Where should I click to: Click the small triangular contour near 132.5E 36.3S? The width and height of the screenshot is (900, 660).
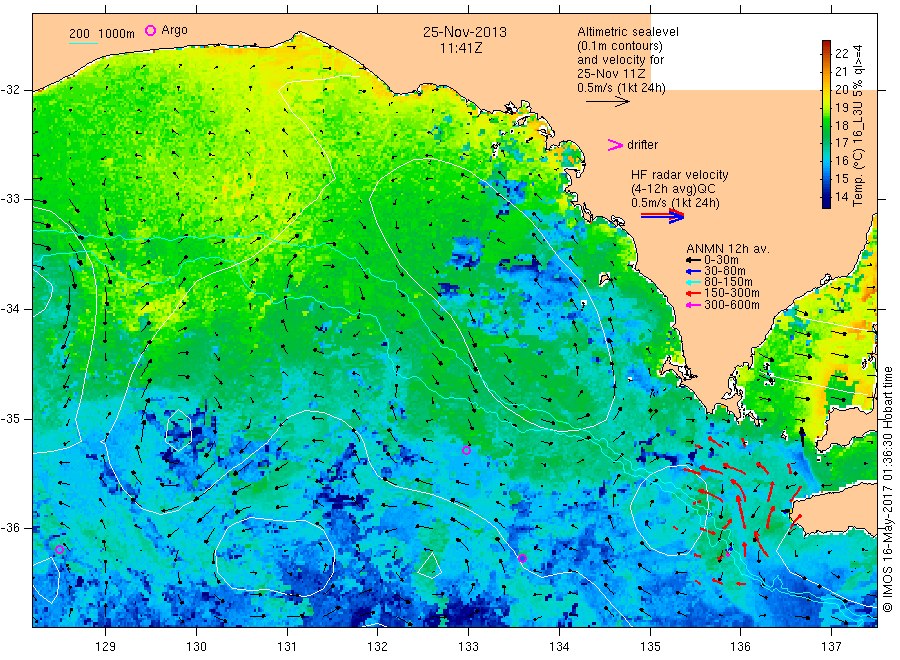pyautogui.click(x=429, y=564)
